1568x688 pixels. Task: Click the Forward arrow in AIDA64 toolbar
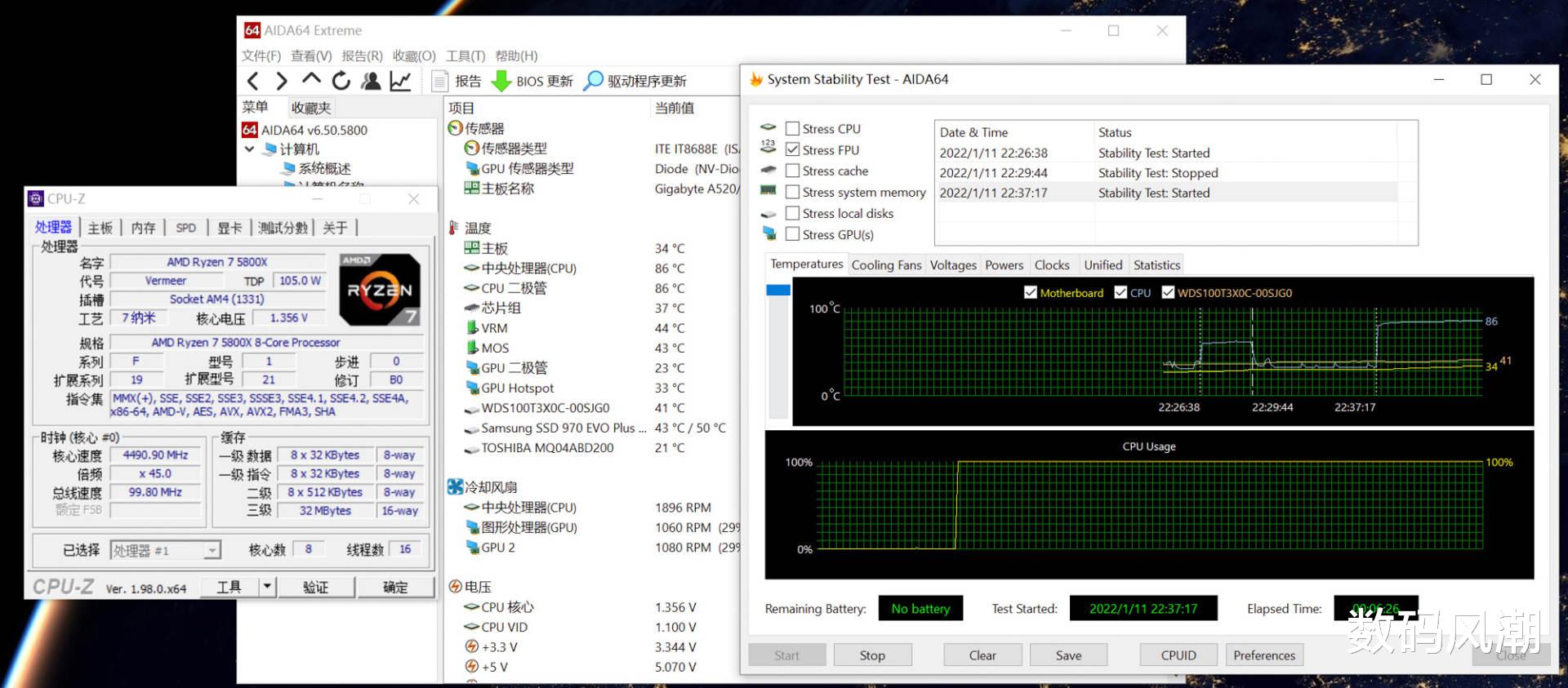[x=282, y=81]
